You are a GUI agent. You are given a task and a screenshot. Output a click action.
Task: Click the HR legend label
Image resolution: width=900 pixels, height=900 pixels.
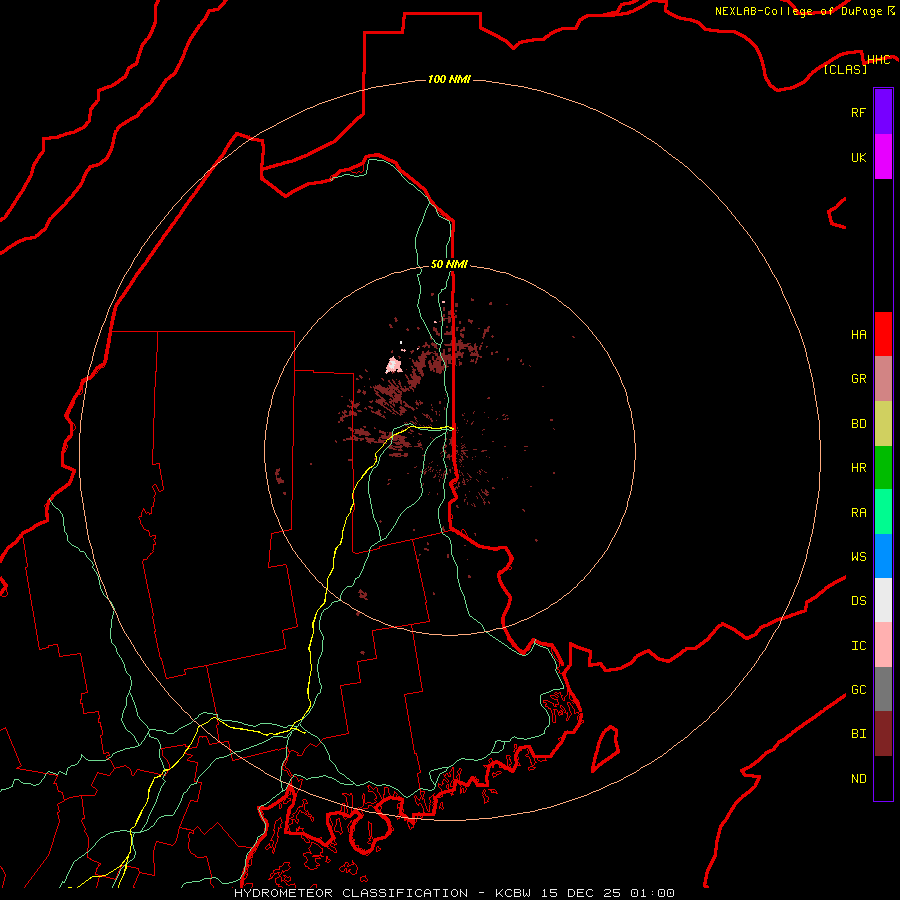coord(858,468)
